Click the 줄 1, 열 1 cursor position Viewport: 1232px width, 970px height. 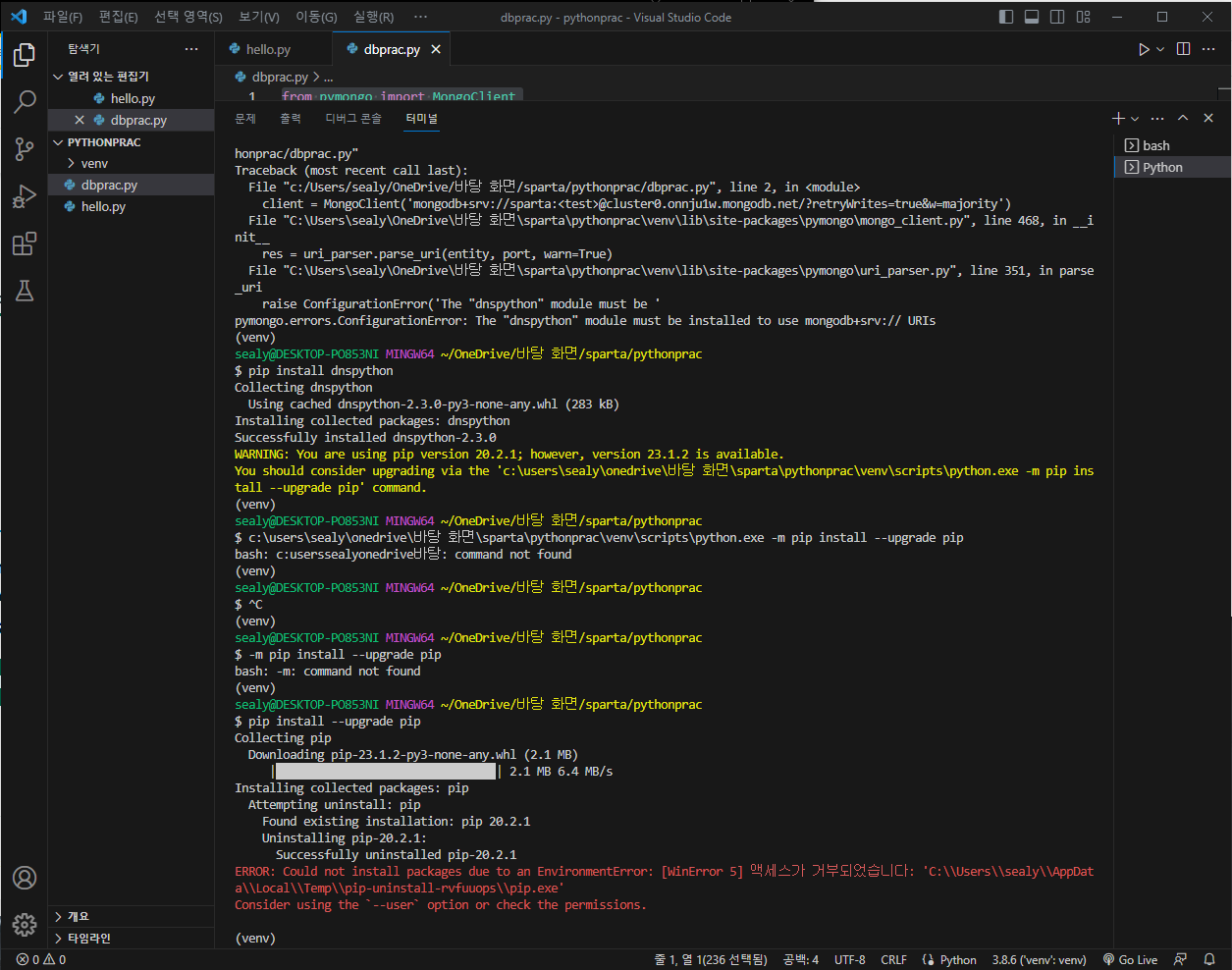pyautogui.click(x=711, y=960)
